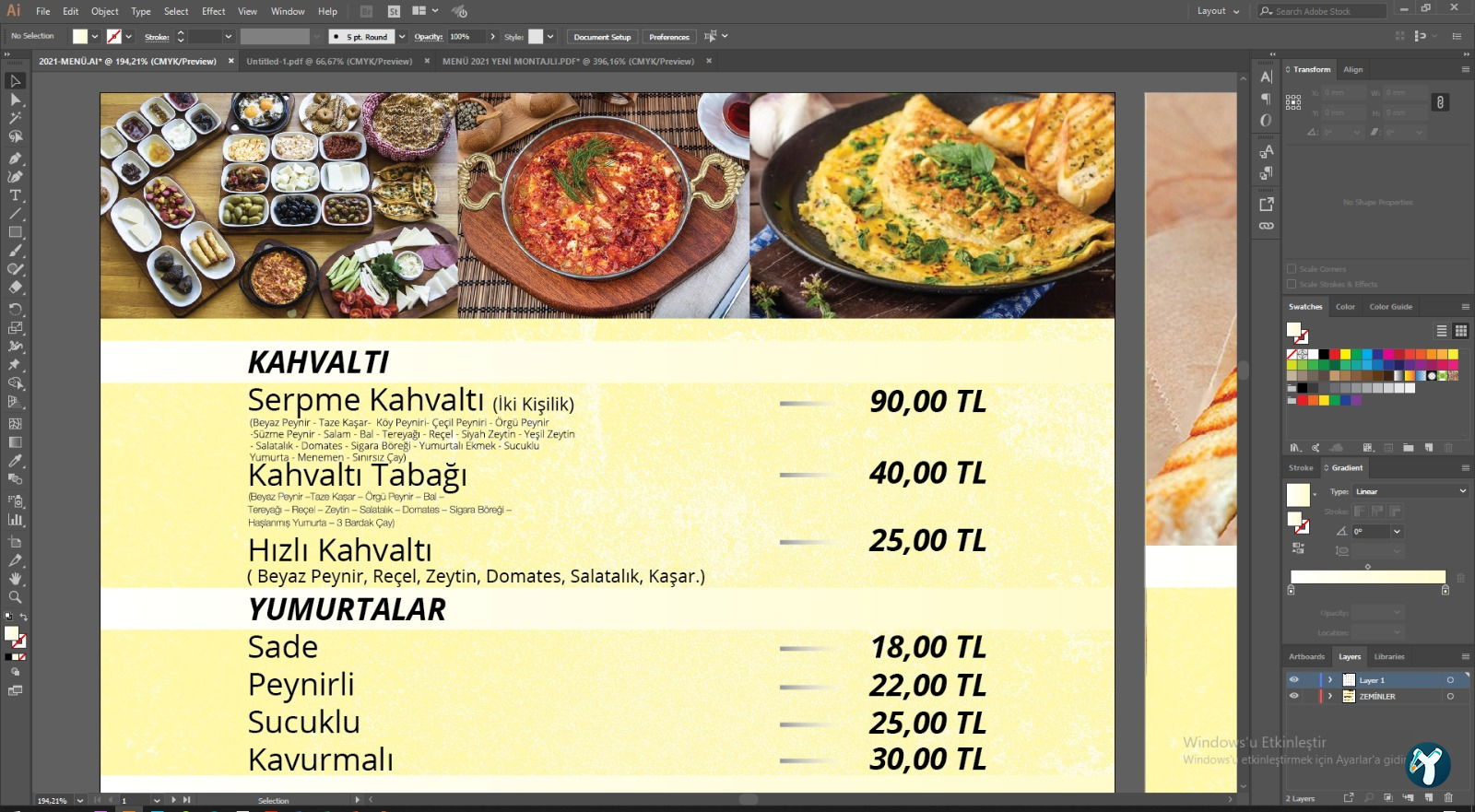Switch to Align panel tab
1475x812 pixels.
click(x=1353, y=69)
